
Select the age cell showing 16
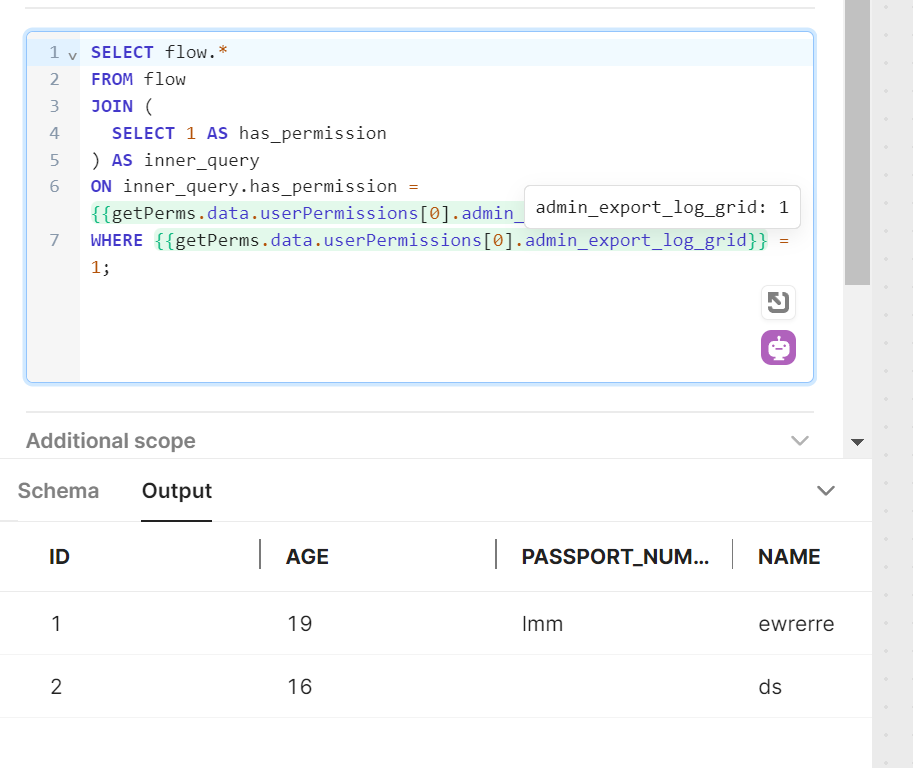300,686
